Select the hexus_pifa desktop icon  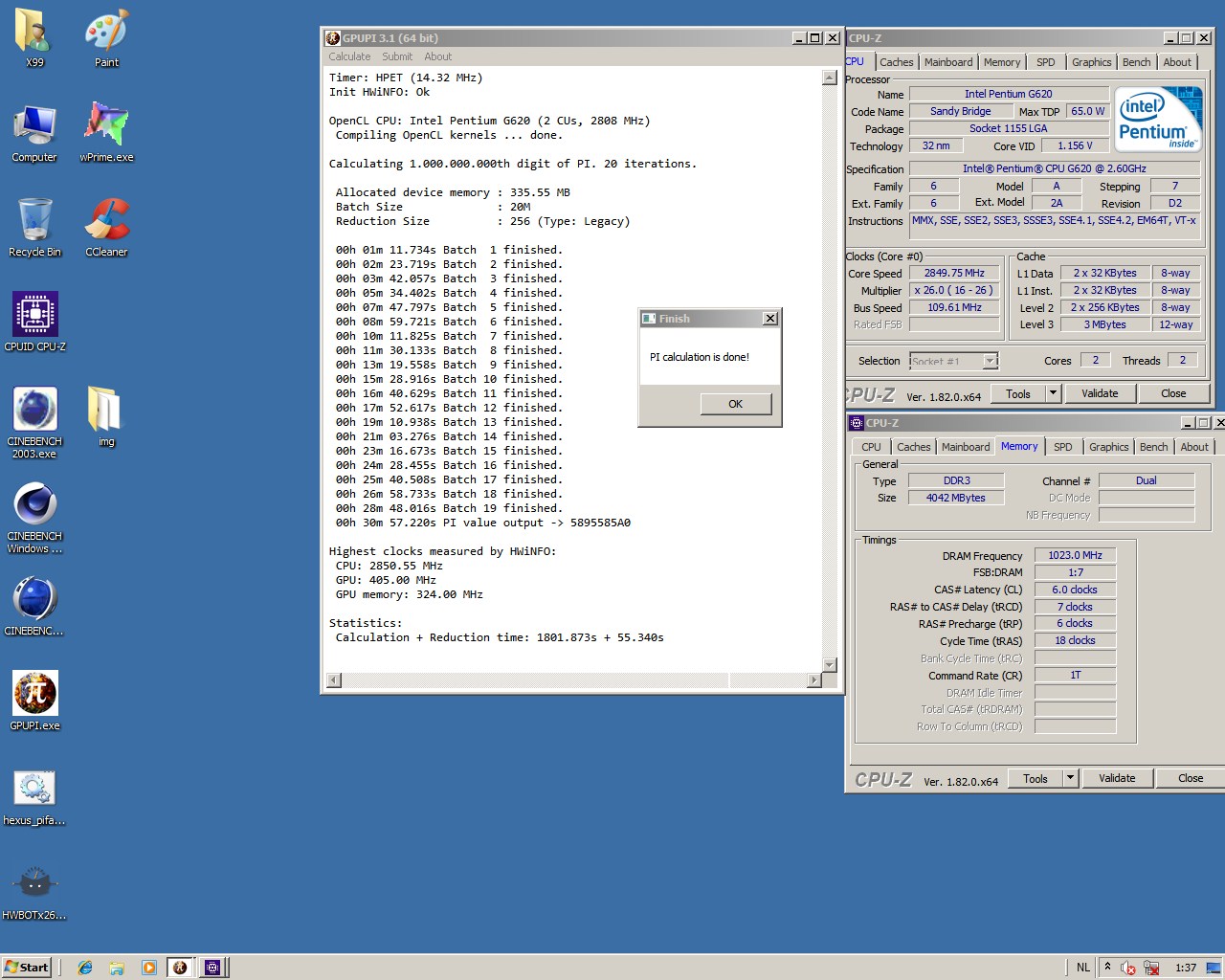pos(34,796)
